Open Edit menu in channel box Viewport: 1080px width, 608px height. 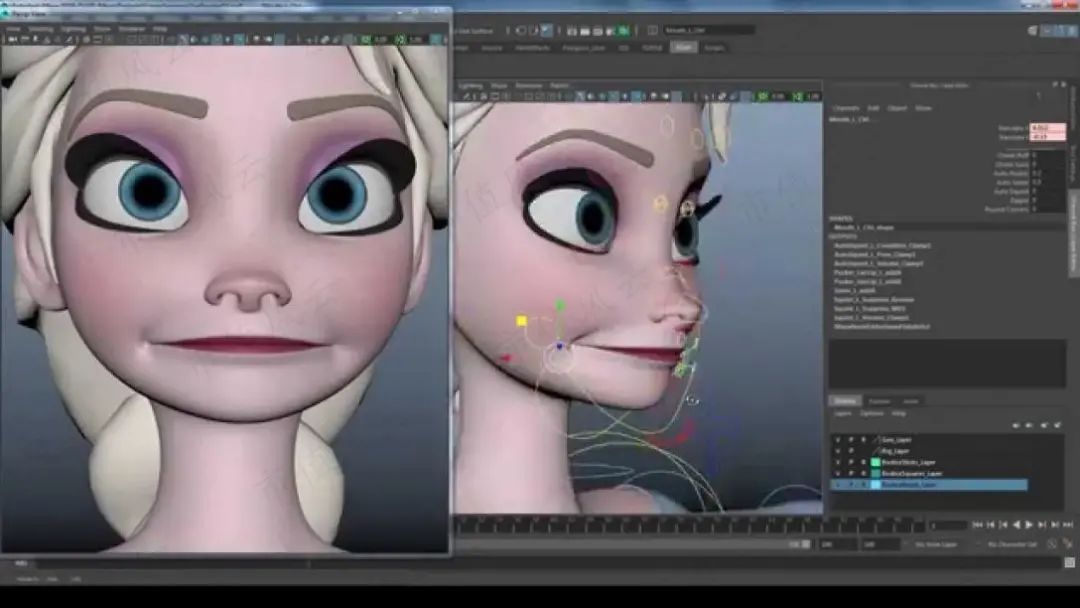(x=873, y=108)
